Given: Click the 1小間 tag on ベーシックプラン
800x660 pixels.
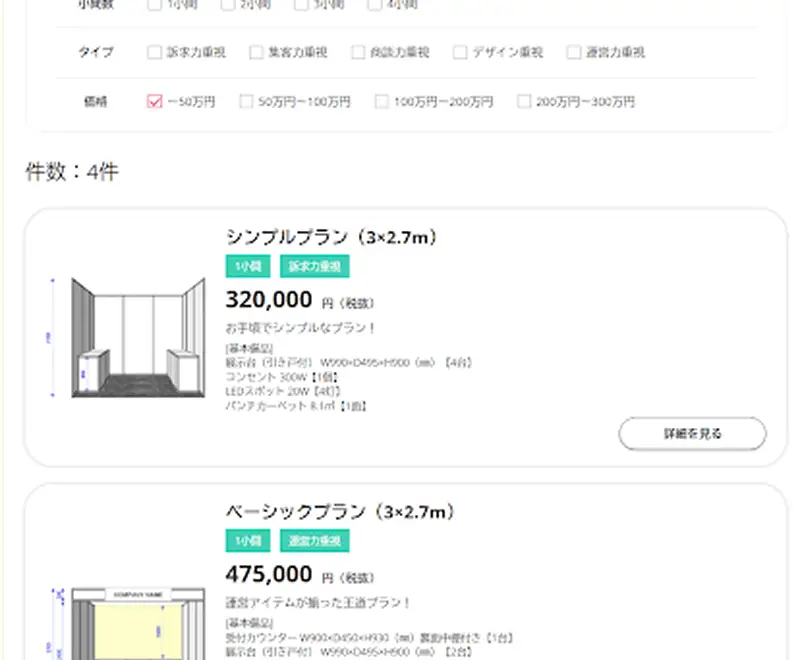Looking at the screenshot, I should coord(247,542).
